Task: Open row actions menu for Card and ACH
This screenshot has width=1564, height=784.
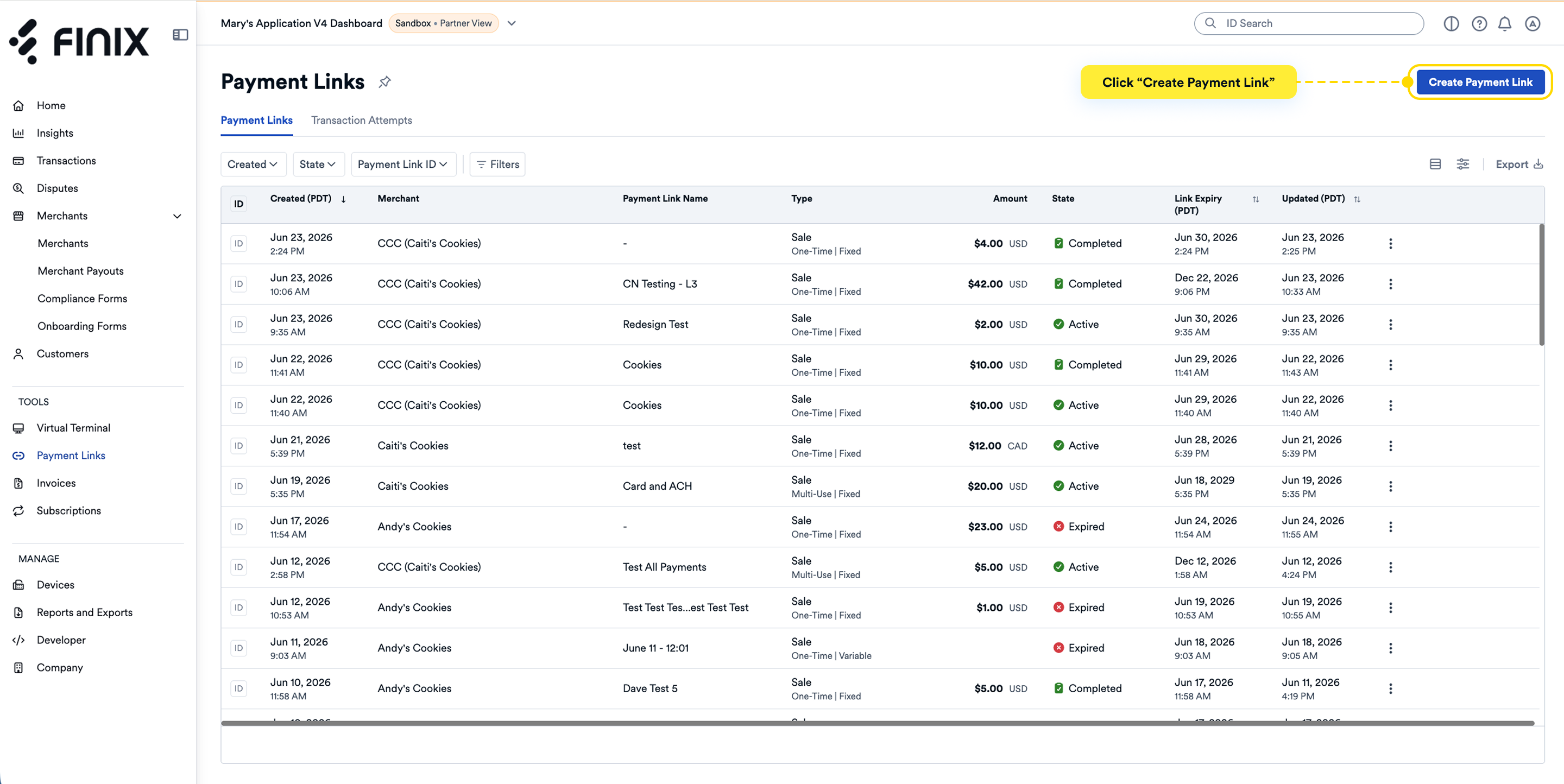Action: [x=1390, y=486]
